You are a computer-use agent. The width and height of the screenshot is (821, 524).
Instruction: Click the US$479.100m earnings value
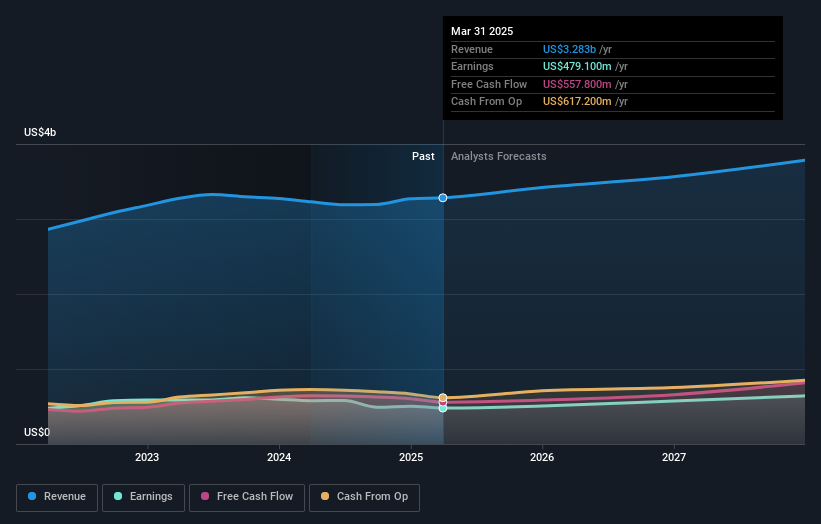click(577, 66)
